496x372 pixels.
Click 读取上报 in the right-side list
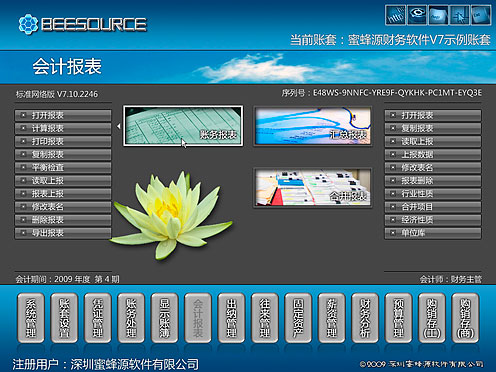[x=433, y=141]
